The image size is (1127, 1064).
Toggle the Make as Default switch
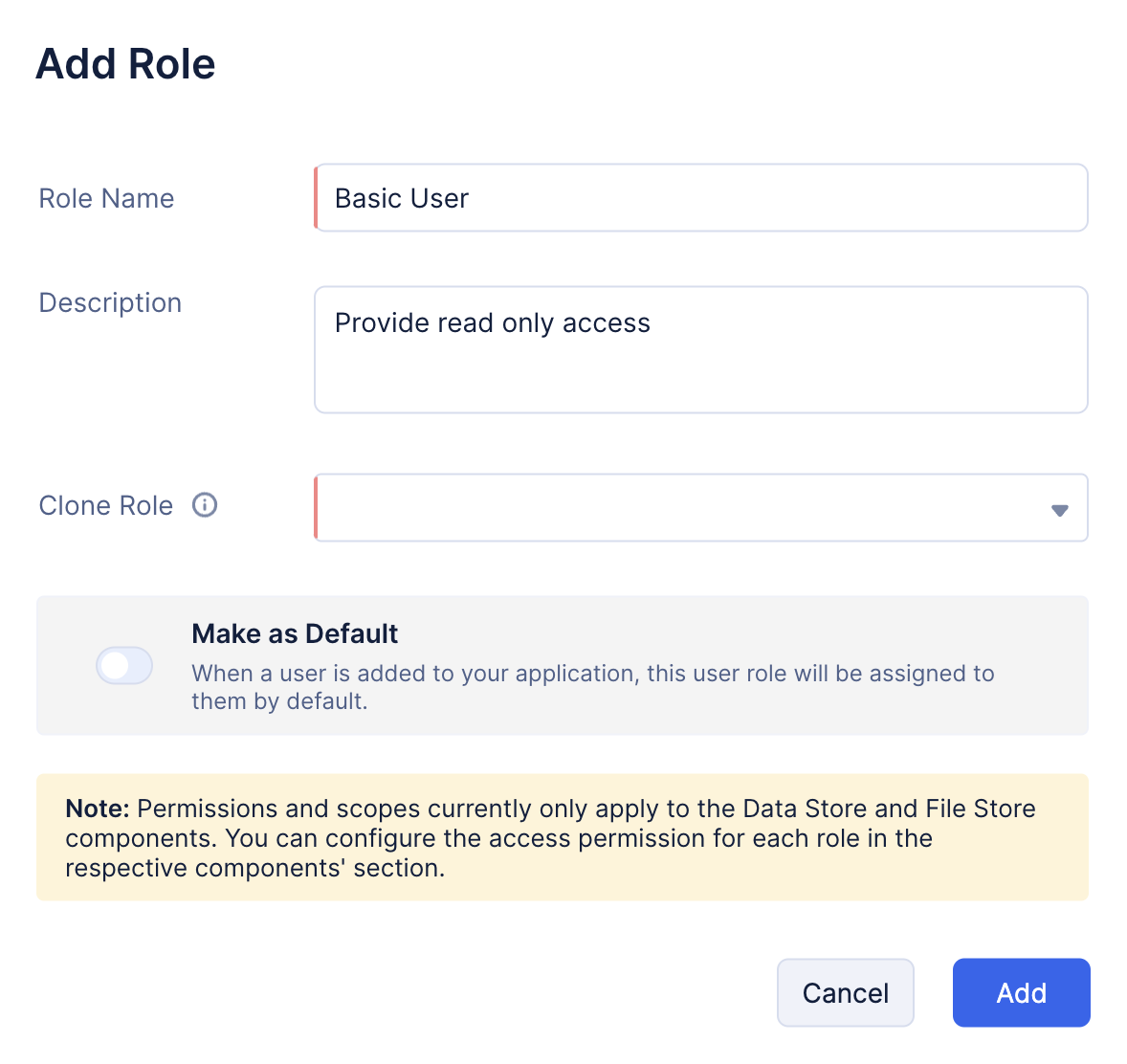click(x=124, y=665)
